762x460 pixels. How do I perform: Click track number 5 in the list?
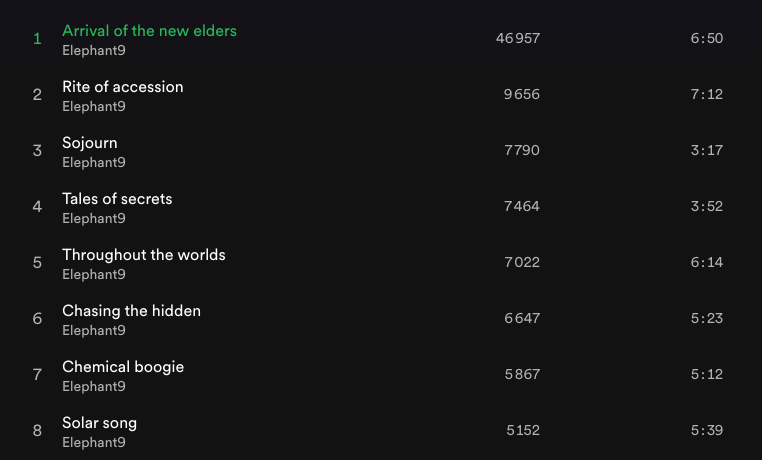37,263
